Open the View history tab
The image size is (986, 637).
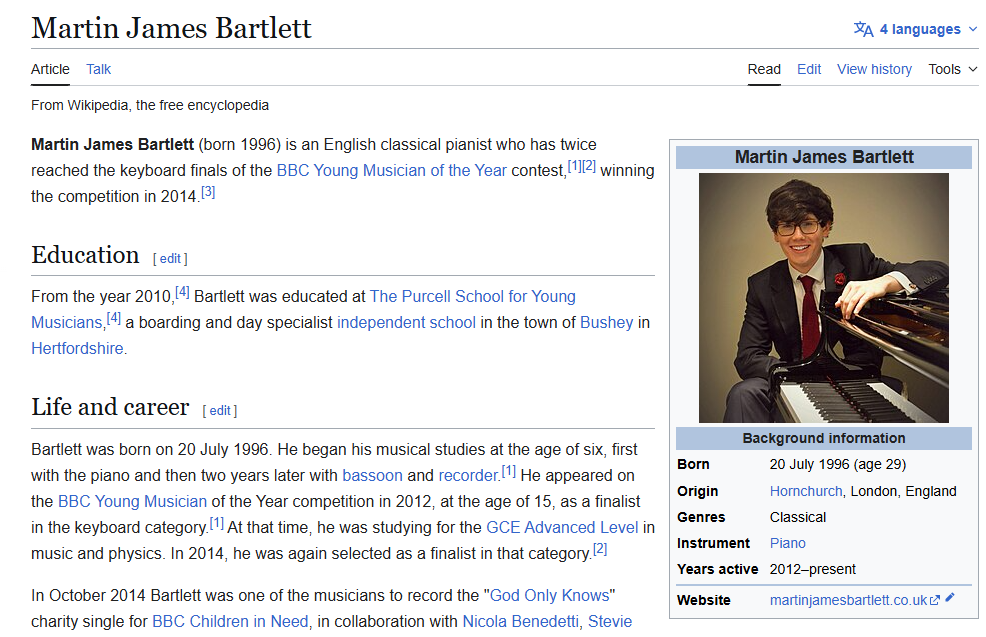tap(874, 69)
